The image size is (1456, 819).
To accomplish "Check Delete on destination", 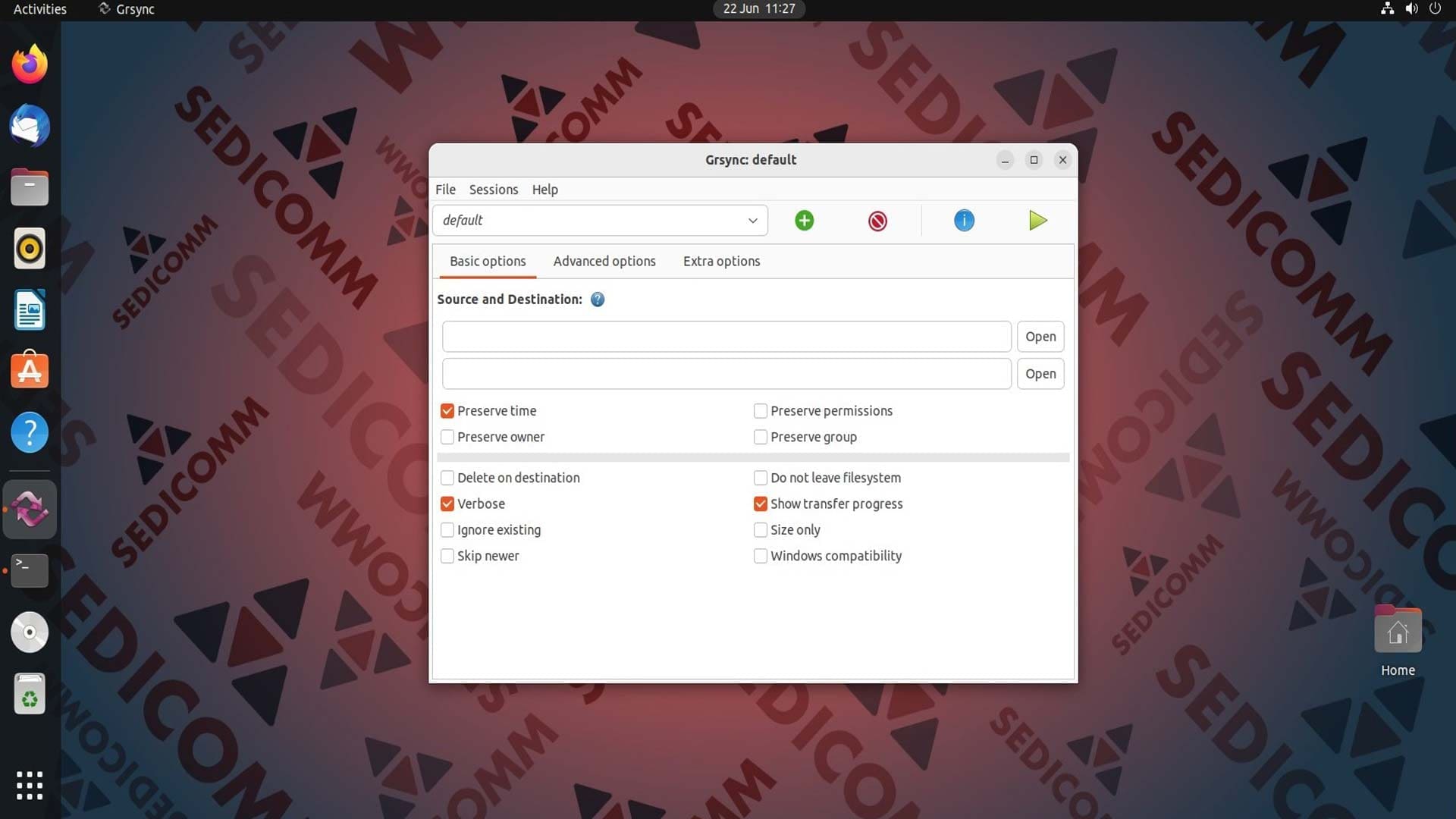I will tap(447, 478).
